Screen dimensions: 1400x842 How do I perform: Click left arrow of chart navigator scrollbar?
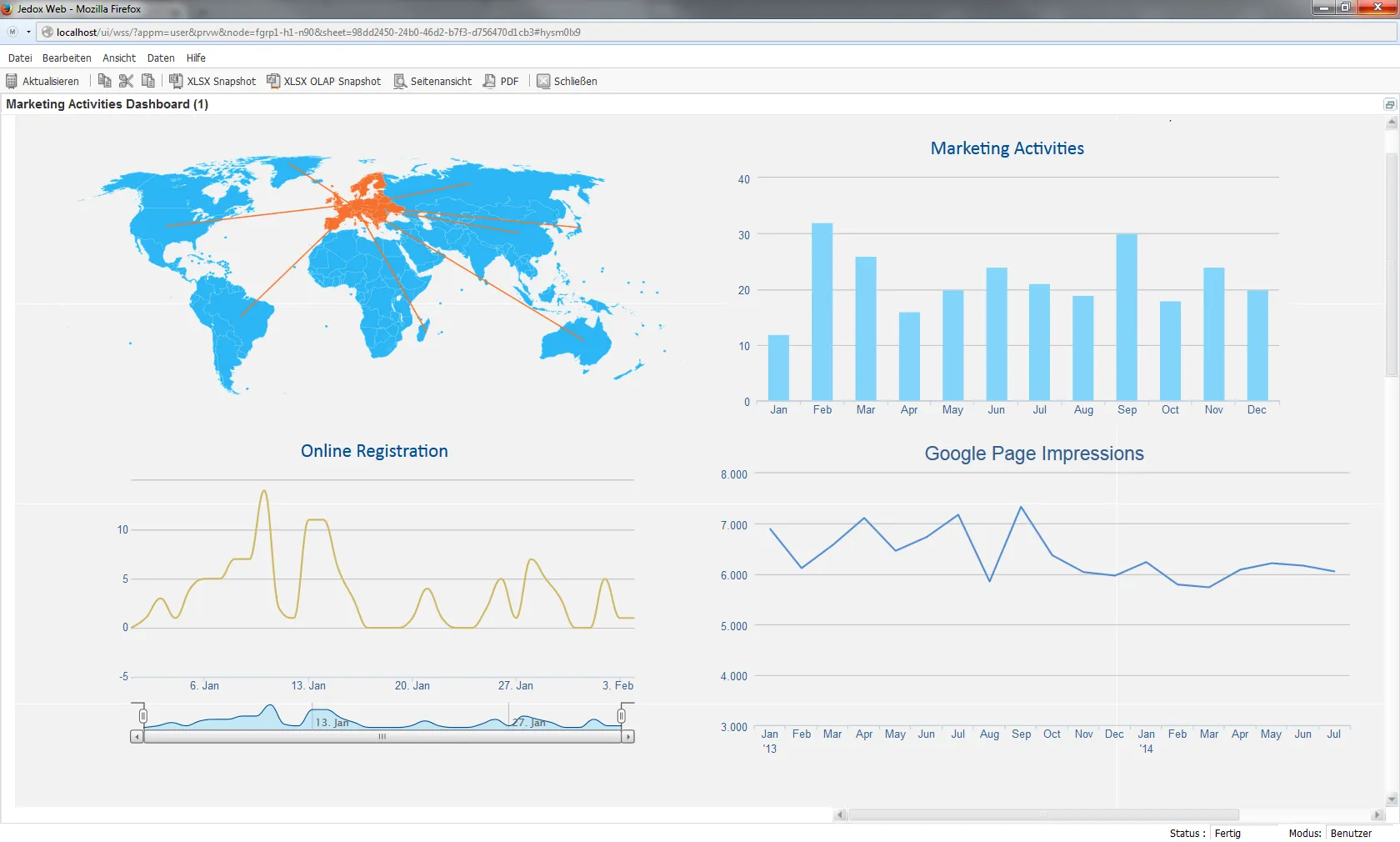137,737
